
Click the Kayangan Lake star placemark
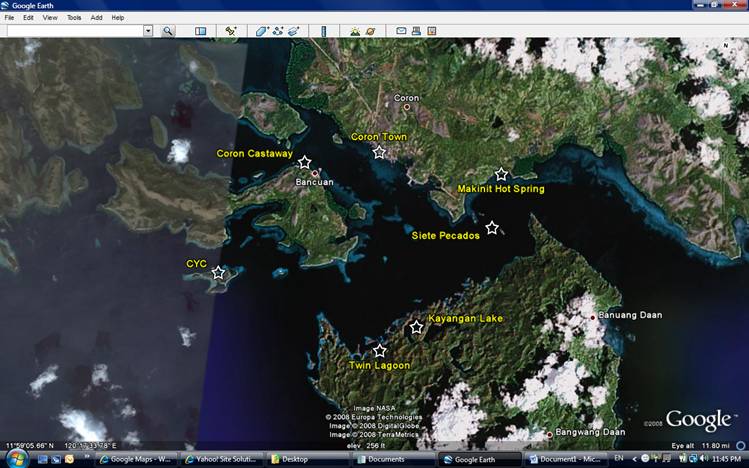click(x=417, y=327)
